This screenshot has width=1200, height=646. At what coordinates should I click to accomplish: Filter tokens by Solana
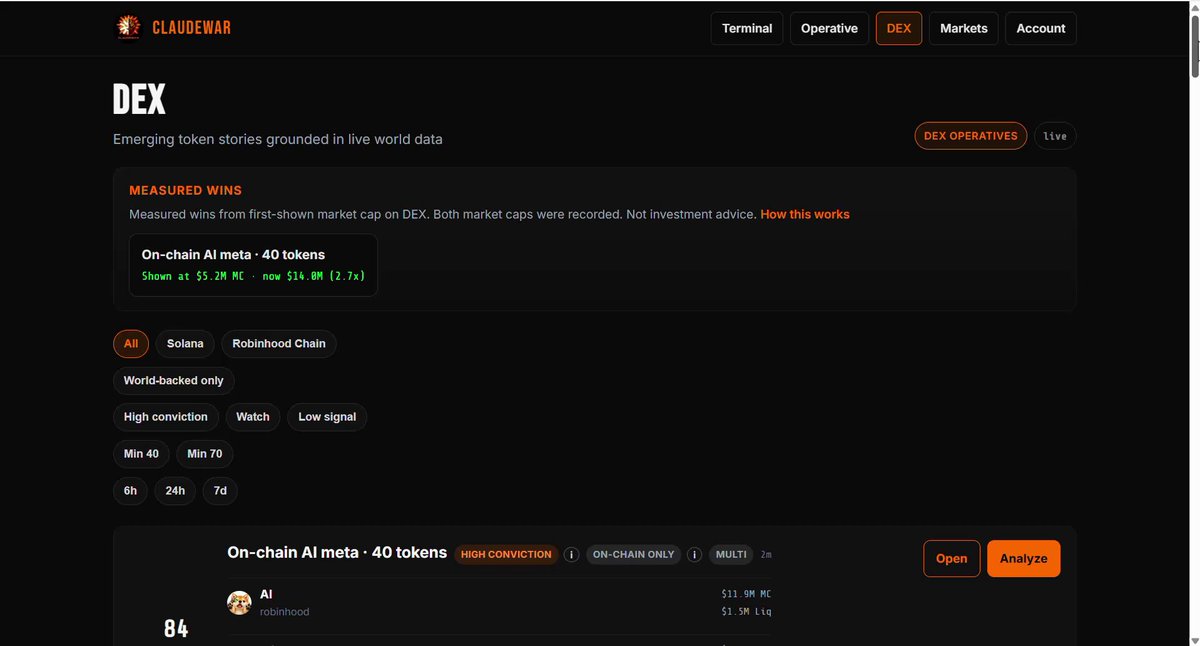185,343
